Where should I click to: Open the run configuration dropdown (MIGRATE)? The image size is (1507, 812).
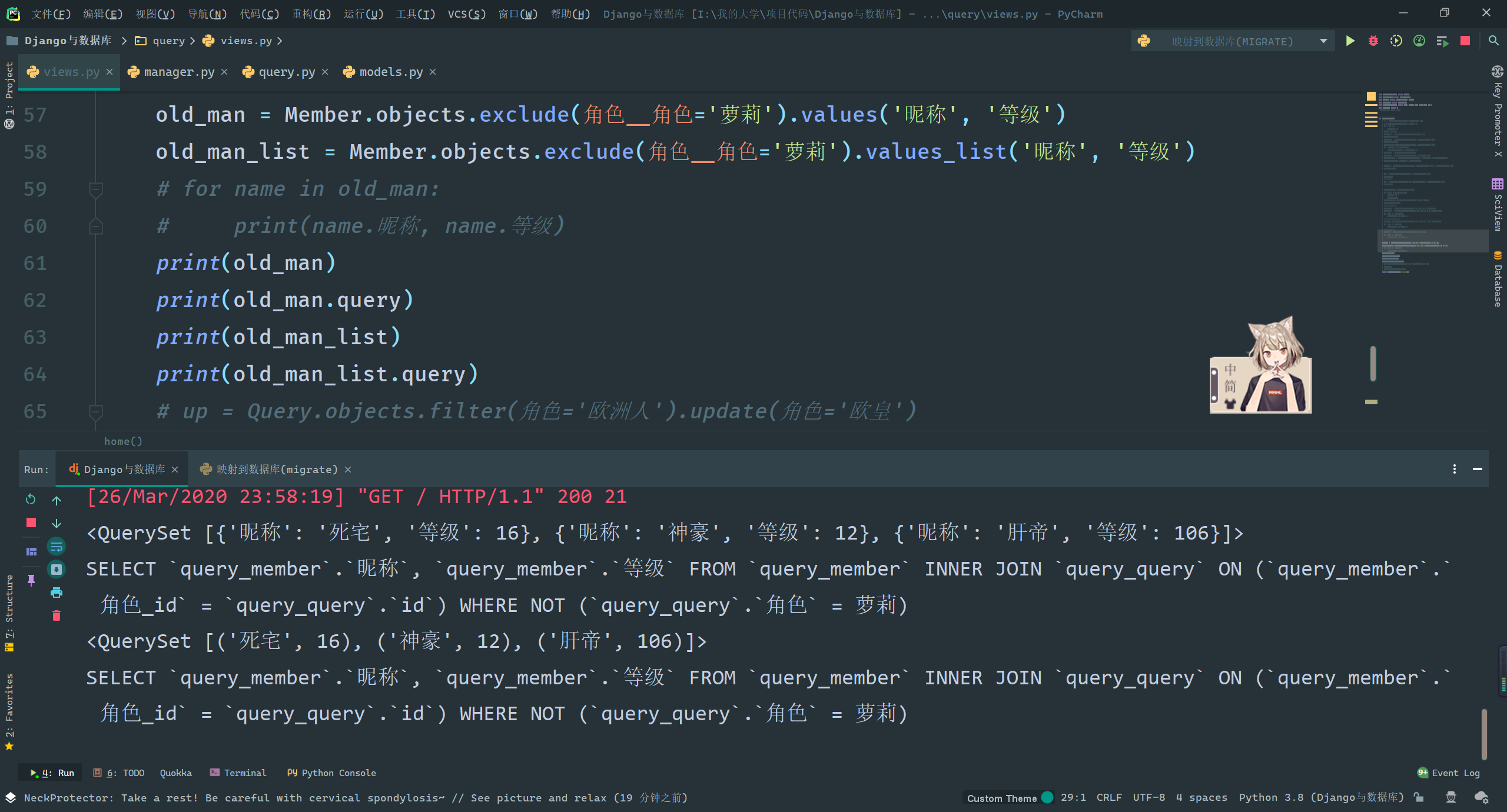click(1323, 41)
